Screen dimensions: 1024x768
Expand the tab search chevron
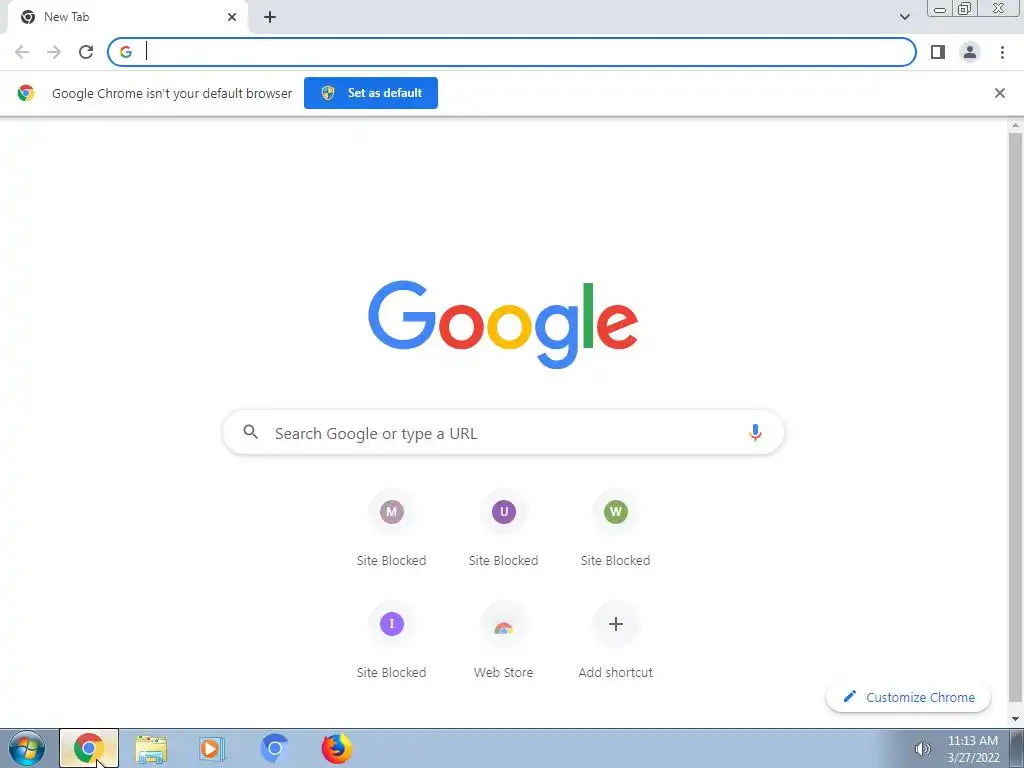pos(904,17)
